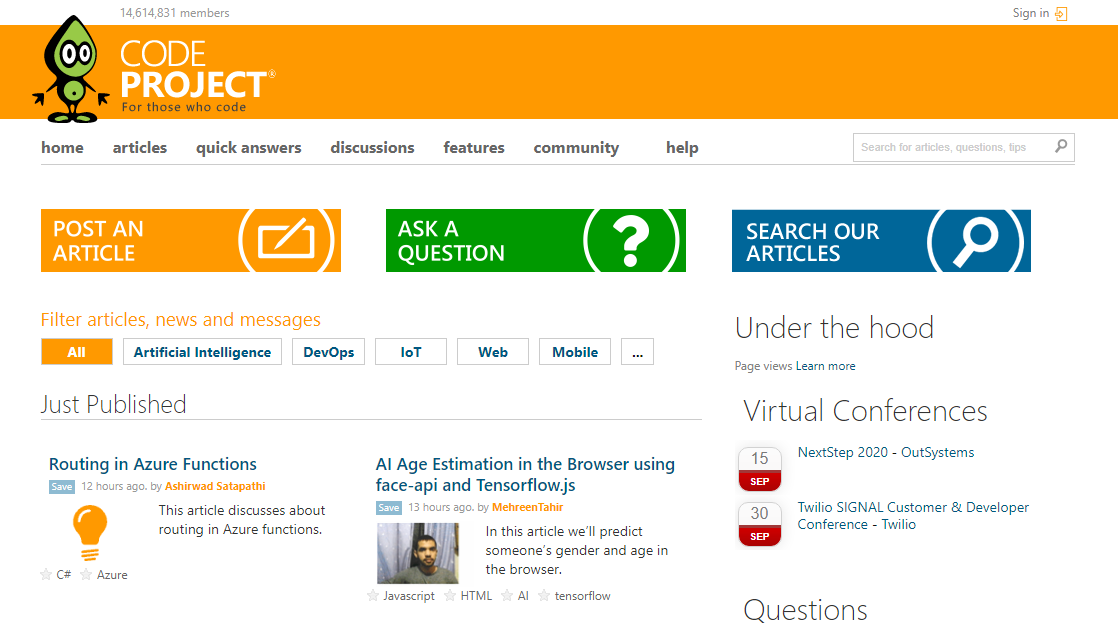
Task: Click the sign in door icon
Action: (x=1061, y=14)
